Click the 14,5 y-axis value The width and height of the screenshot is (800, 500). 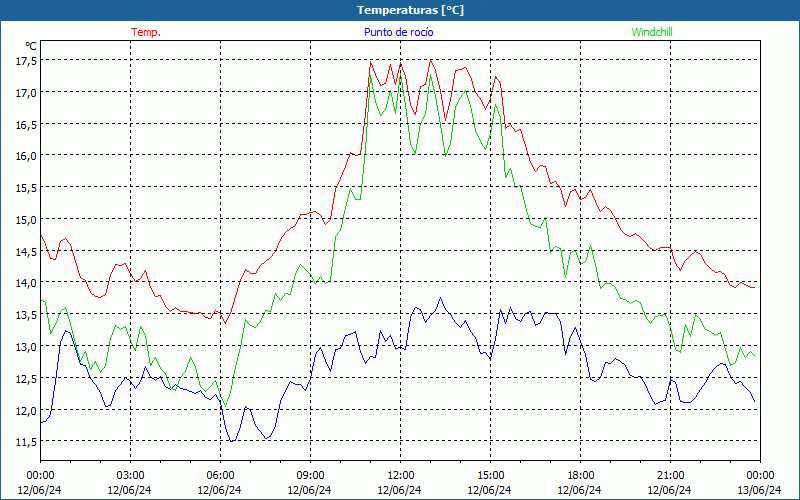pos(26,251)
